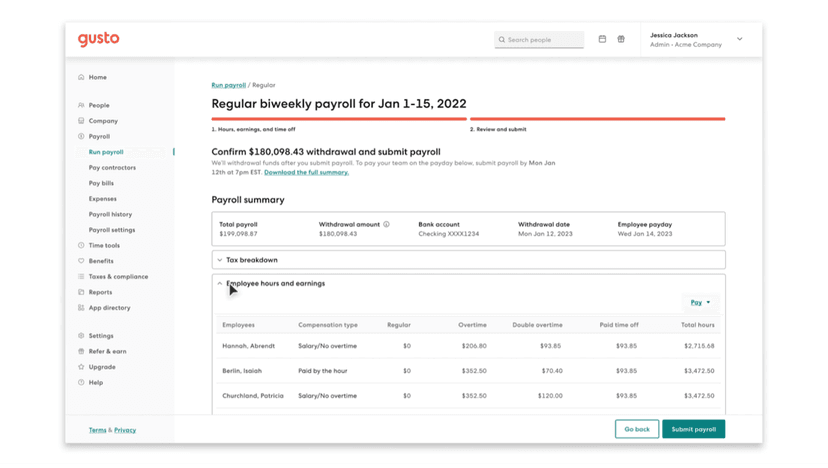Open the Help section
Image resolution: width=828 pixels, height=468 pixels.
click(x=95, y=383)
